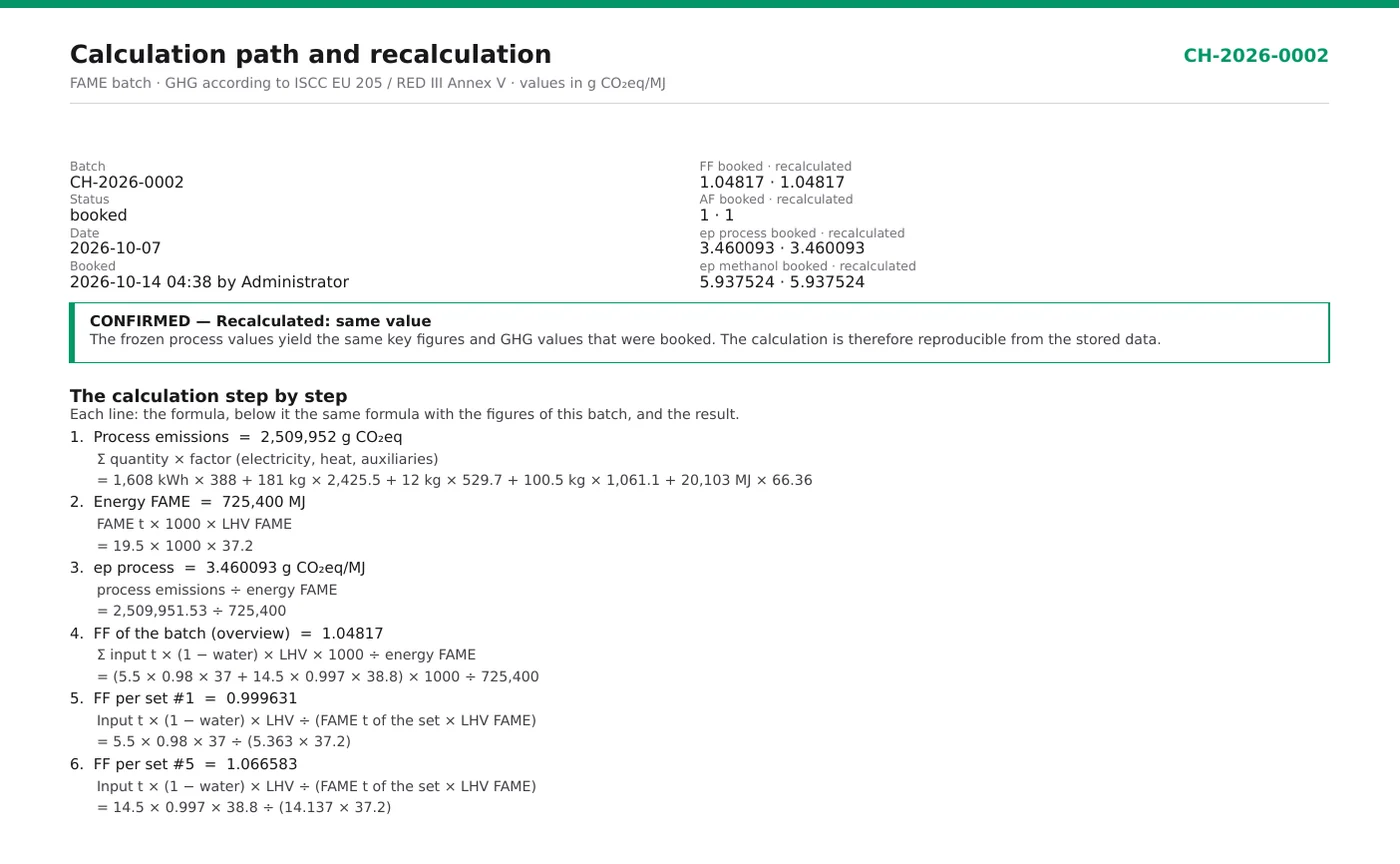Click the subtitle 'FAME batch · GHG according to ISCC EU 205'
The height and width of the screenshot is (864, 1400).
pyautogui.click(x=367, y=84)
